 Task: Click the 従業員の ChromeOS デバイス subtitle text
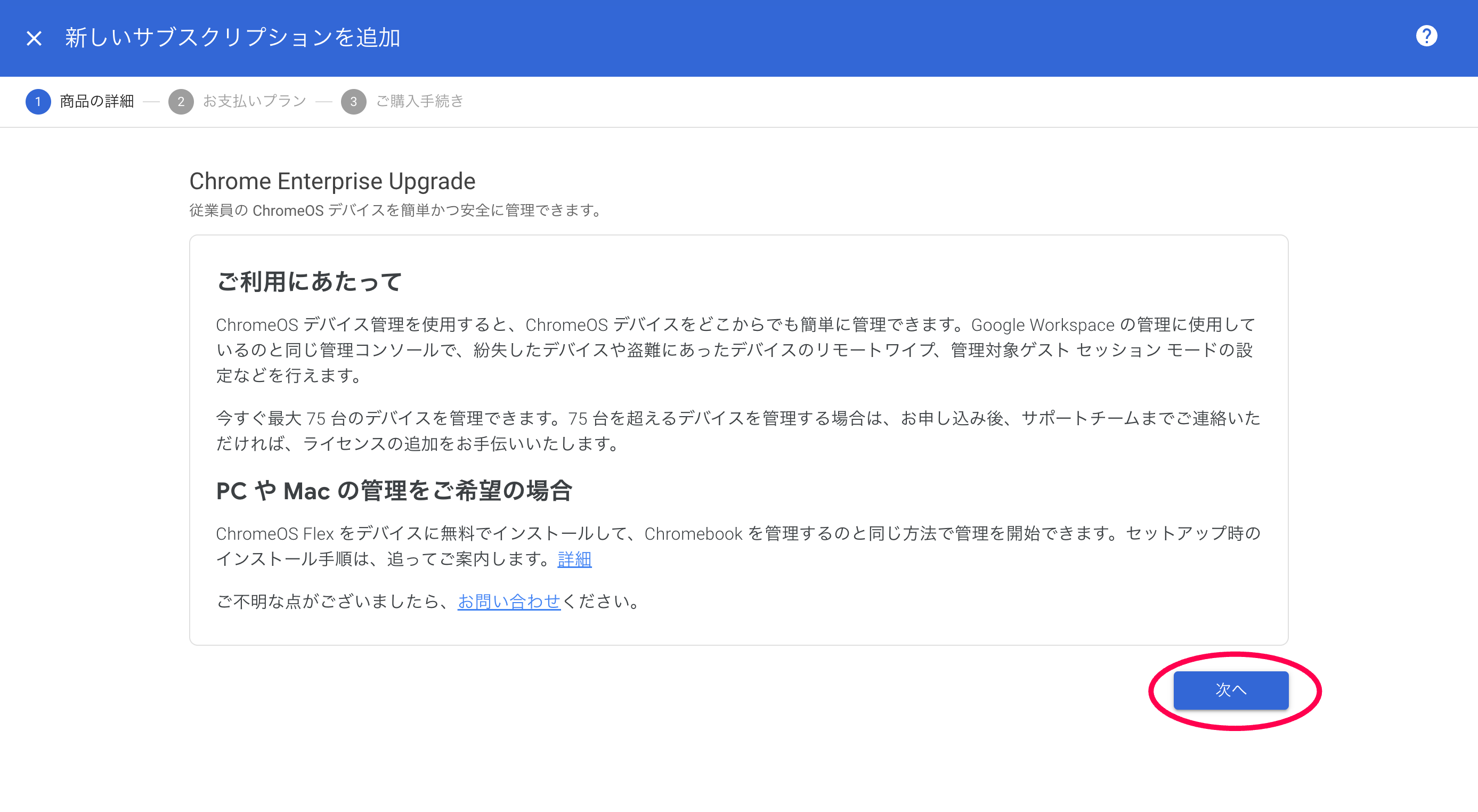[396, 210]
